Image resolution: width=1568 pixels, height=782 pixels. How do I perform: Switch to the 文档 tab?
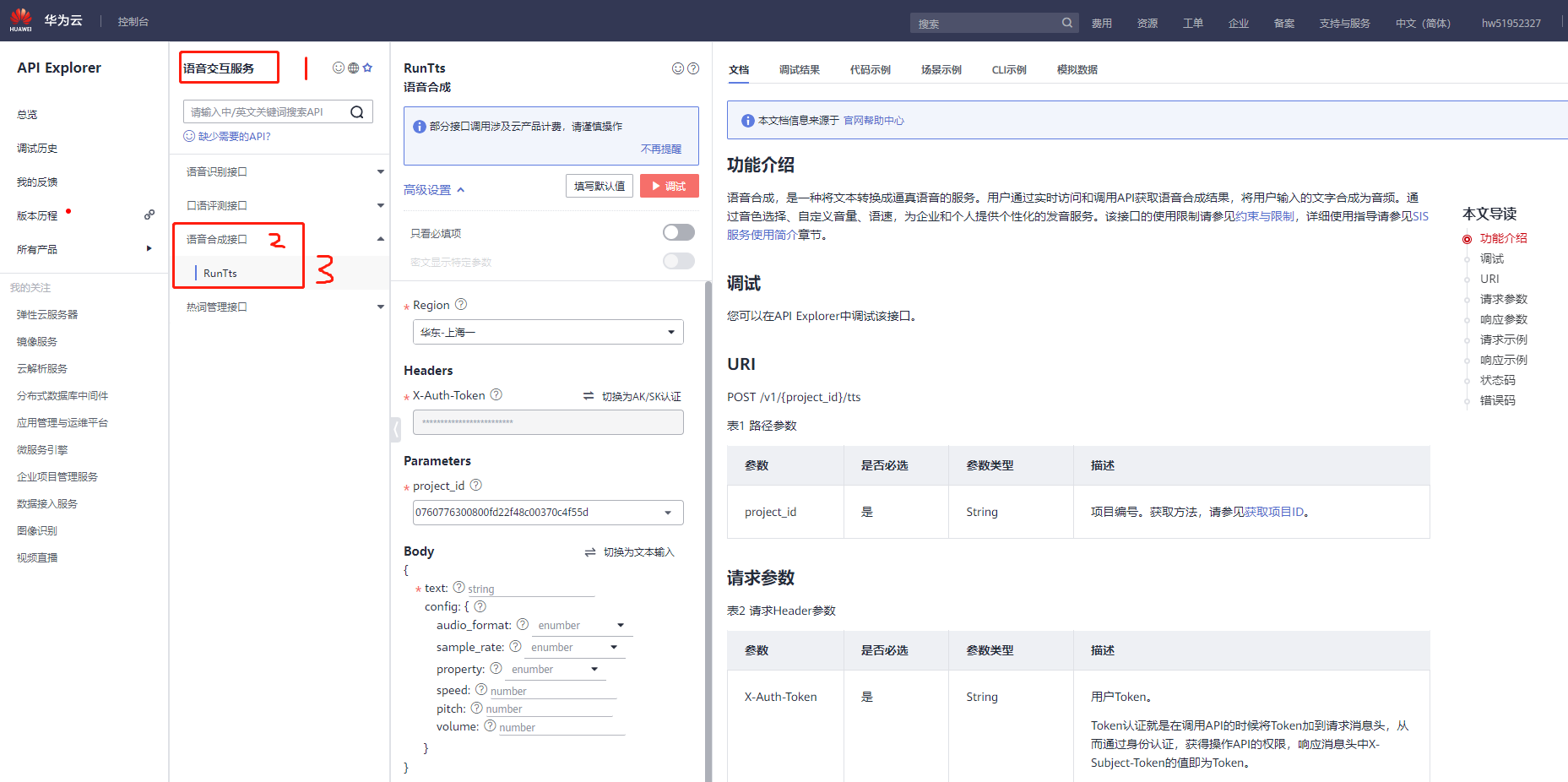click(x=739, y=70)
